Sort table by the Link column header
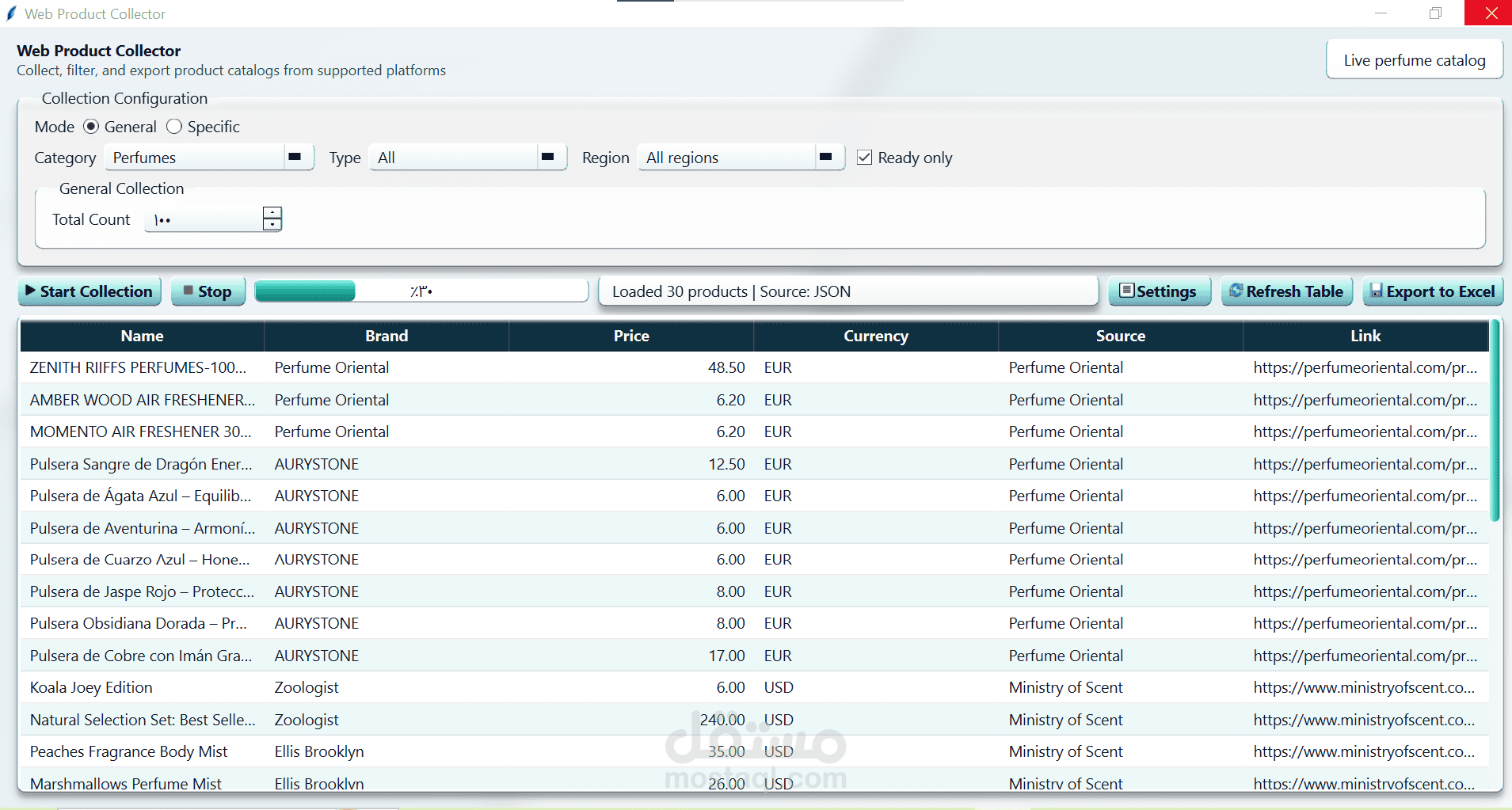The height and width of the screenshot is (810, 1512). (x=1365, y=336)
